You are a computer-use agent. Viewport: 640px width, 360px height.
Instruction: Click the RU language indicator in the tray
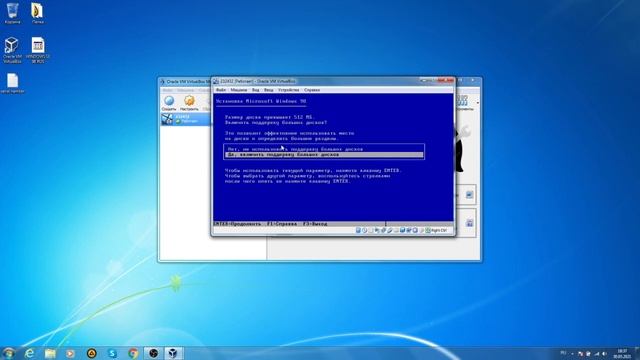563,353
